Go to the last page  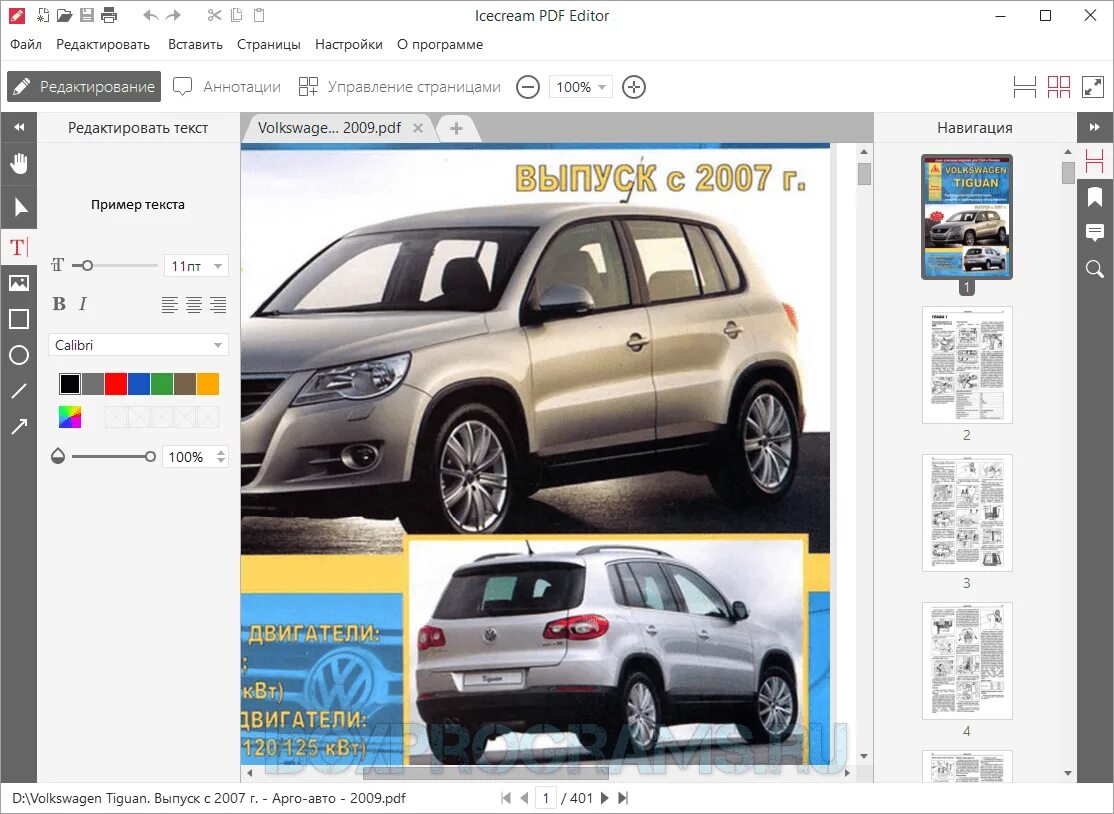(623, 798)
